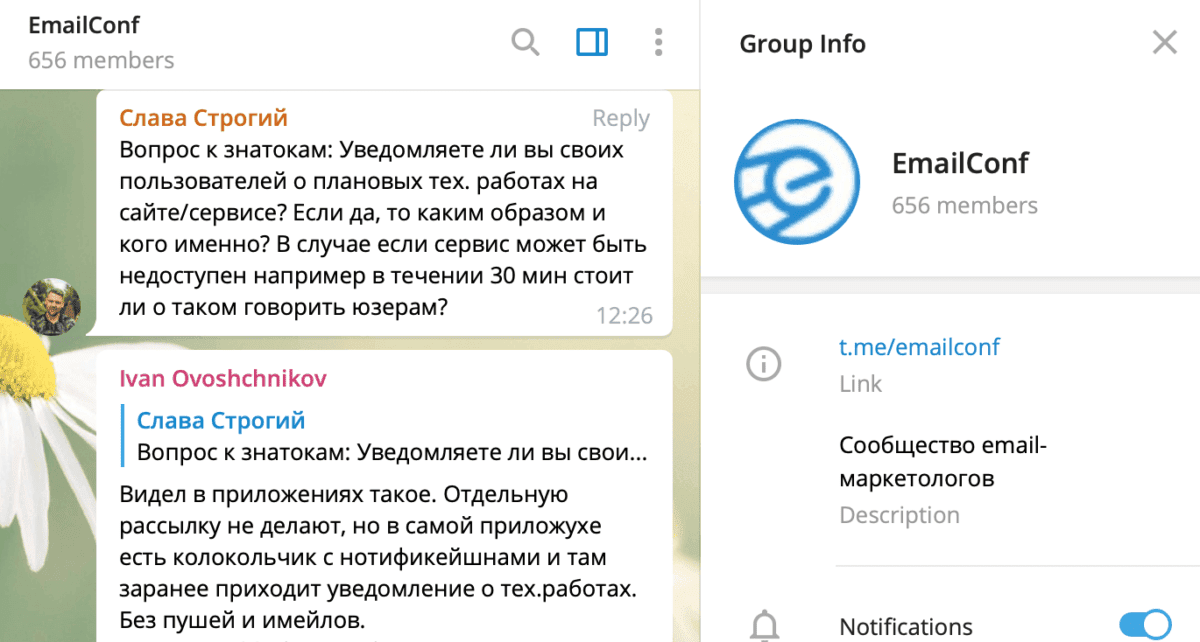Click the EmailConf title in the chat header
Image resolution: width=1200 pixels, height=642 pixels.
[84, 25]
